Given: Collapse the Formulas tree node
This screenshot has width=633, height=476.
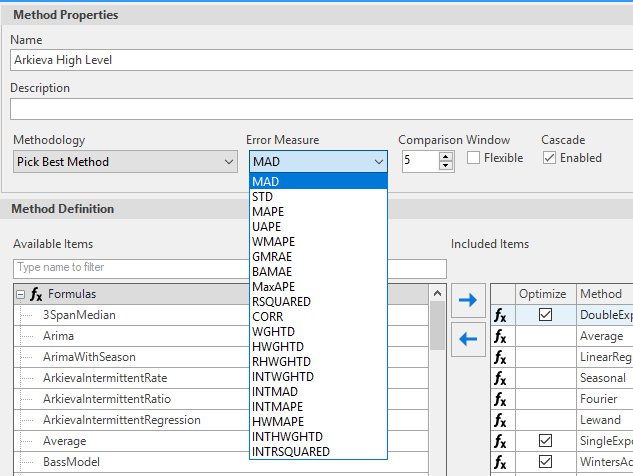Looking at the screenshot, I should (x=21, y=295).
